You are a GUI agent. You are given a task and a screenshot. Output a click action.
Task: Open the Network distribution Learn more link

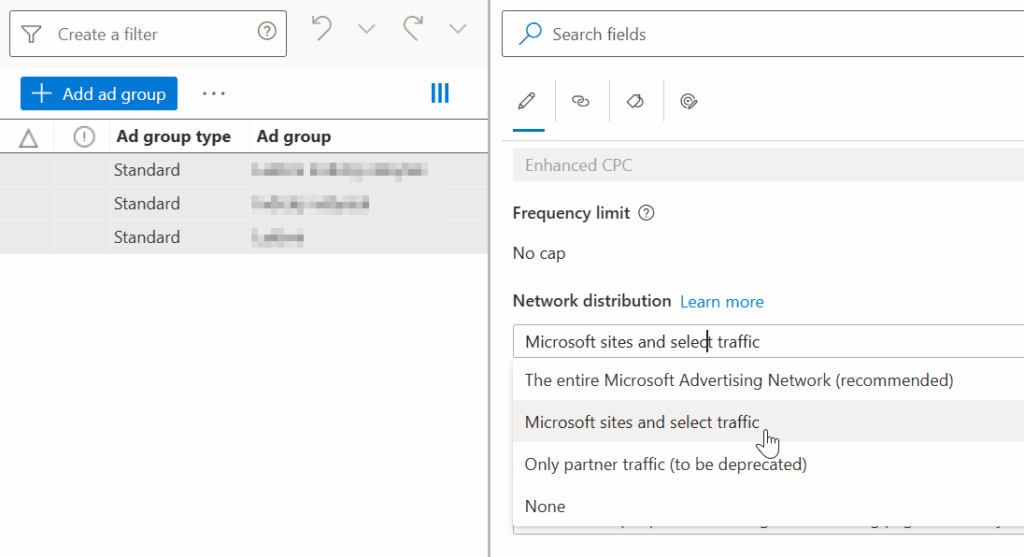(x=722, y=302)
